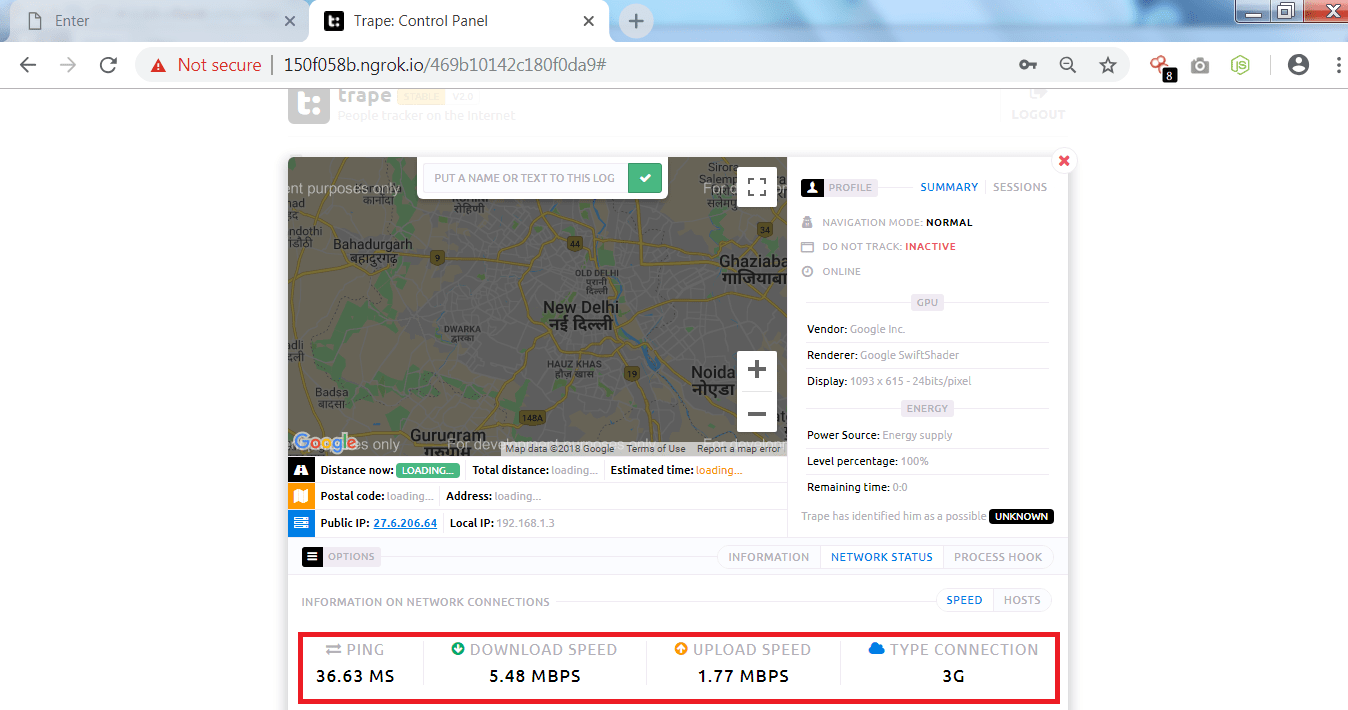This screenshot has height=710, width=1348.
Task: Click the trape logo icon
Action: click(308, 104)
